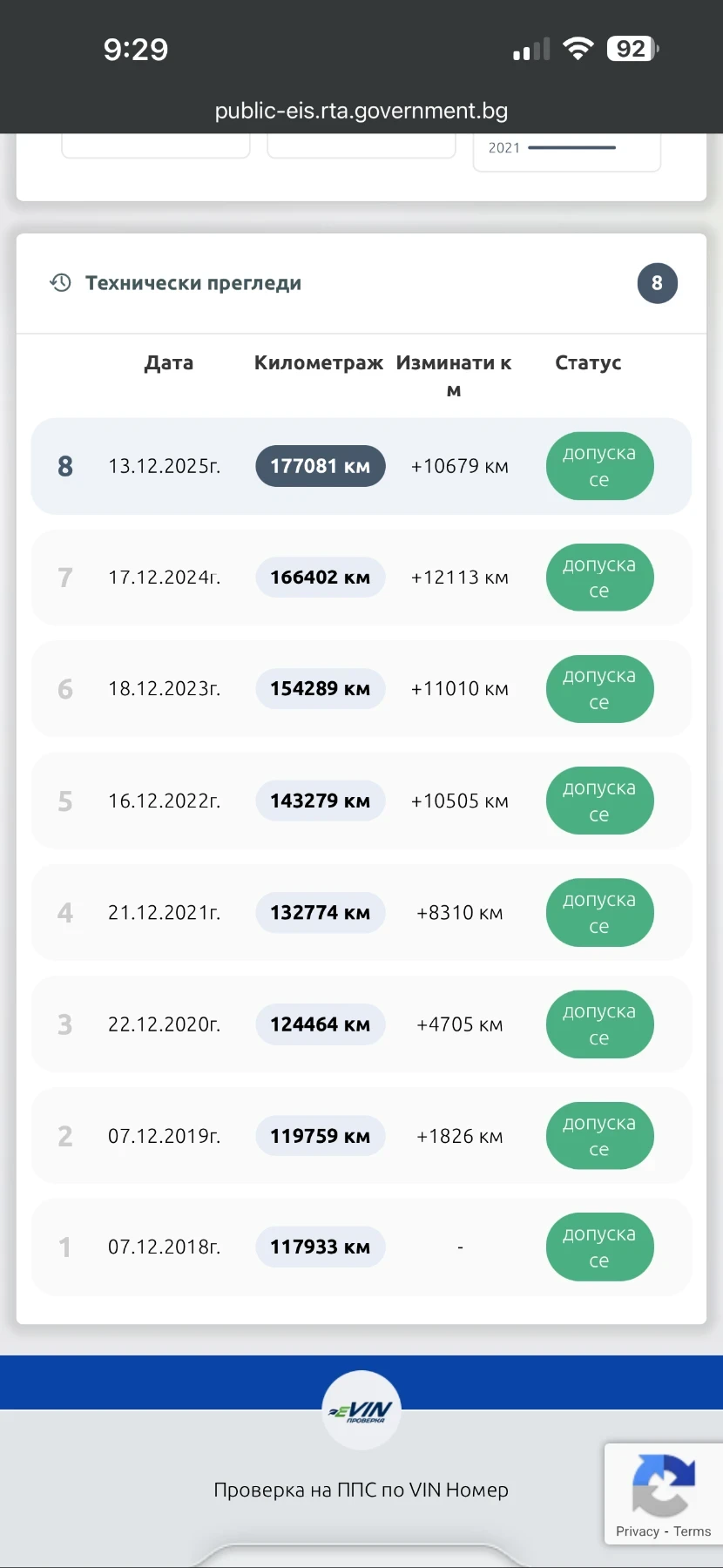Viewport: 723px width, 1568px height.
Task: Tap the 177081 км mileage pill
Action: click(x=320, y=466)
